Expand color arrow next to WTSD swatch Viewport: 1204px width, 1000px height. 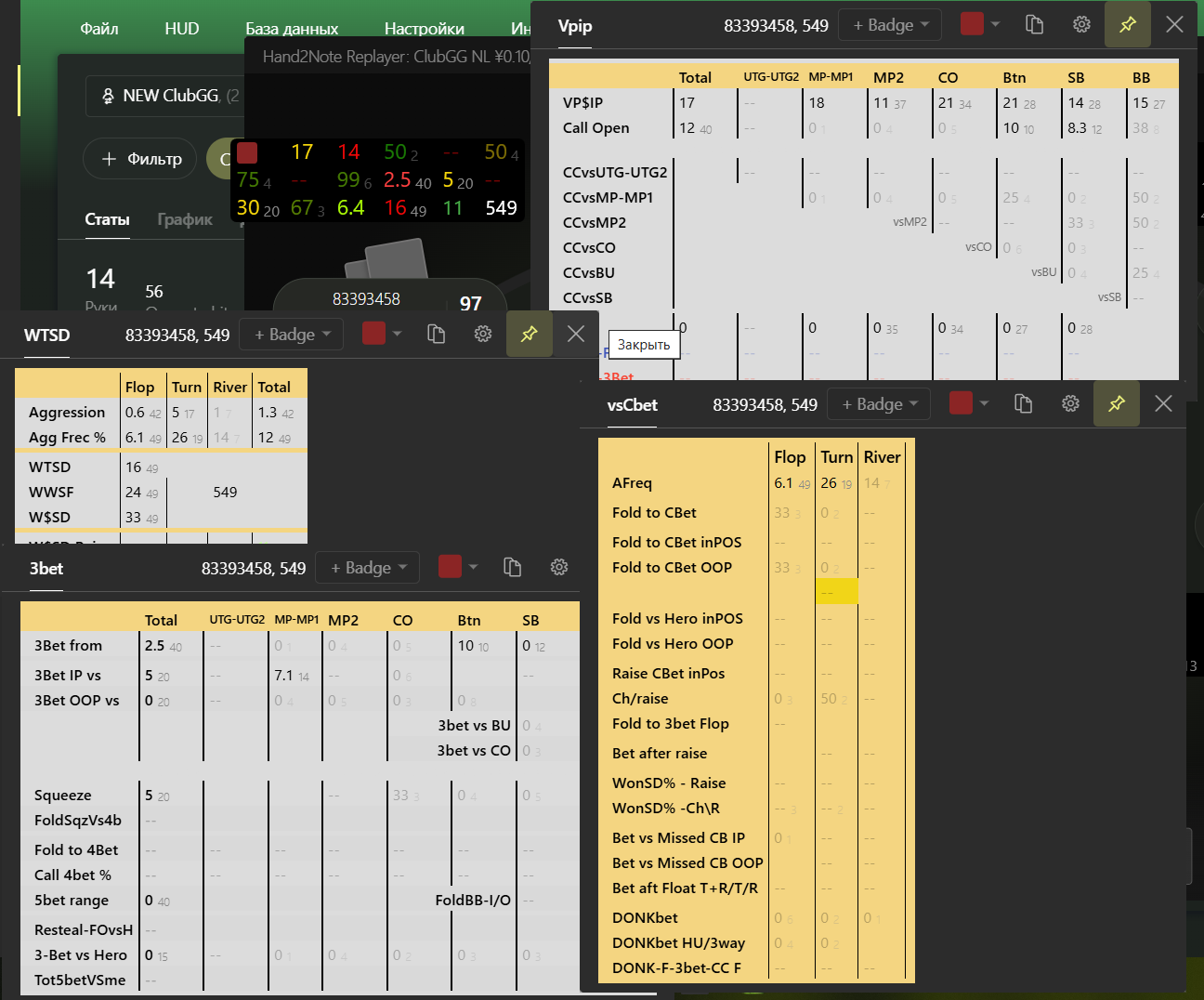pyautogui.click(x=397, y=334)
